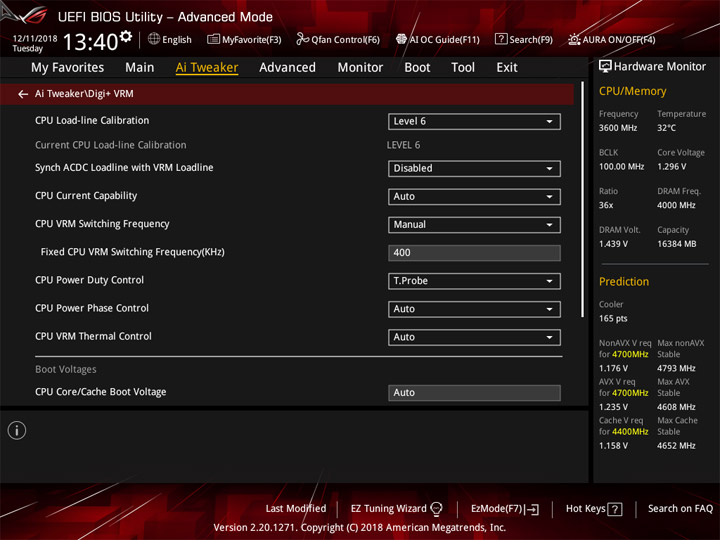Image resolution: width=720 pixels, height=540 pixels.
Task: Open the CPU Power Phase Control dropdown
Action: (x=474, y=309)
